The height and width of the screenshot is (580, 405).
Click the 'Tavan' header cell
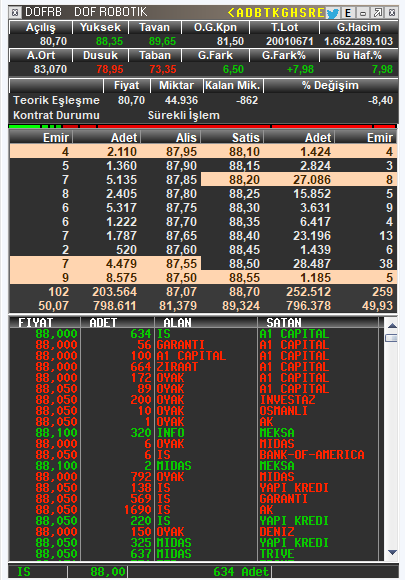(155, 27)
